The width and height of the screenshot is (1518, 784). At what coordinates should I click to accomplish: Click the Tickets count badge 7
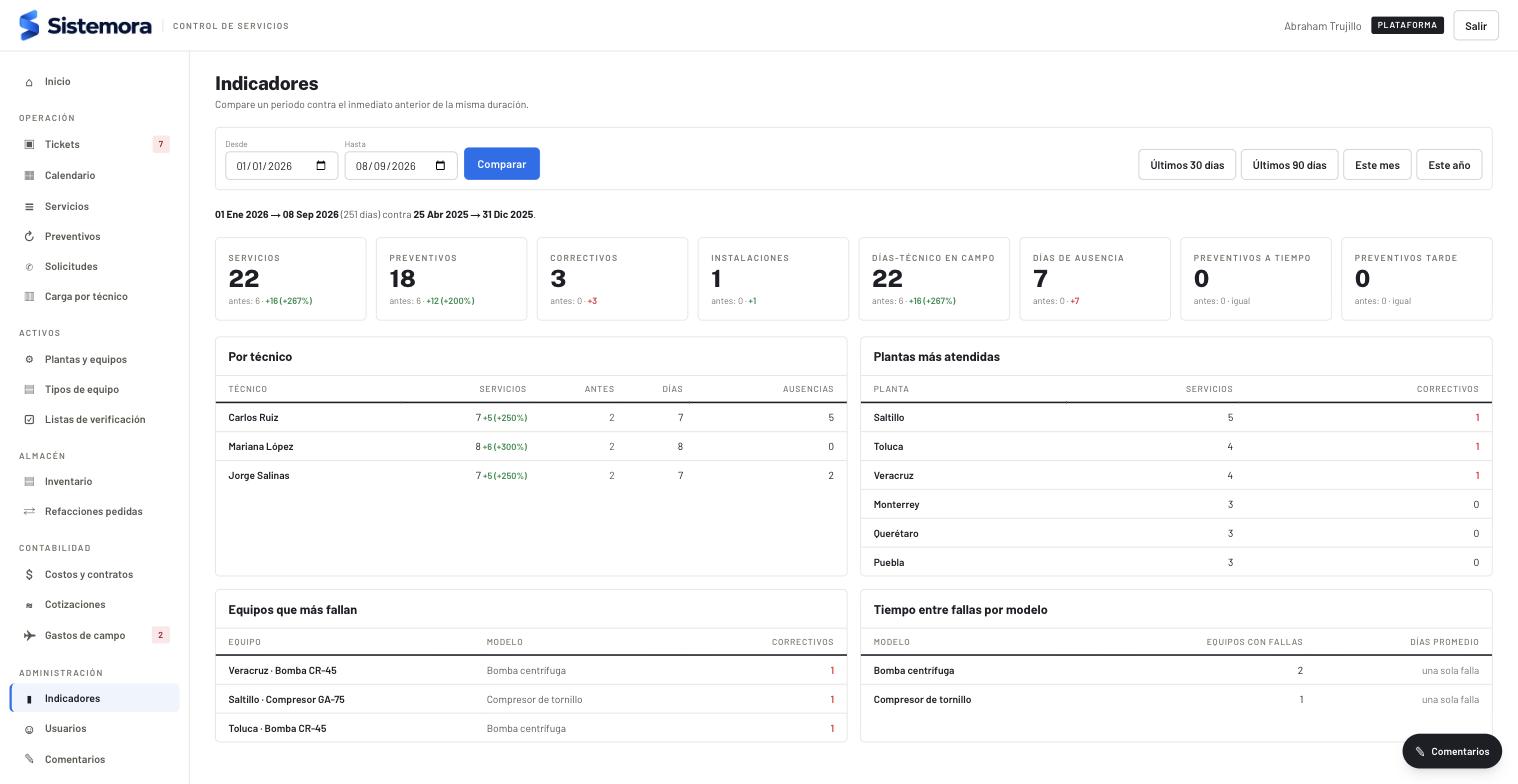[x=161, y=145]
